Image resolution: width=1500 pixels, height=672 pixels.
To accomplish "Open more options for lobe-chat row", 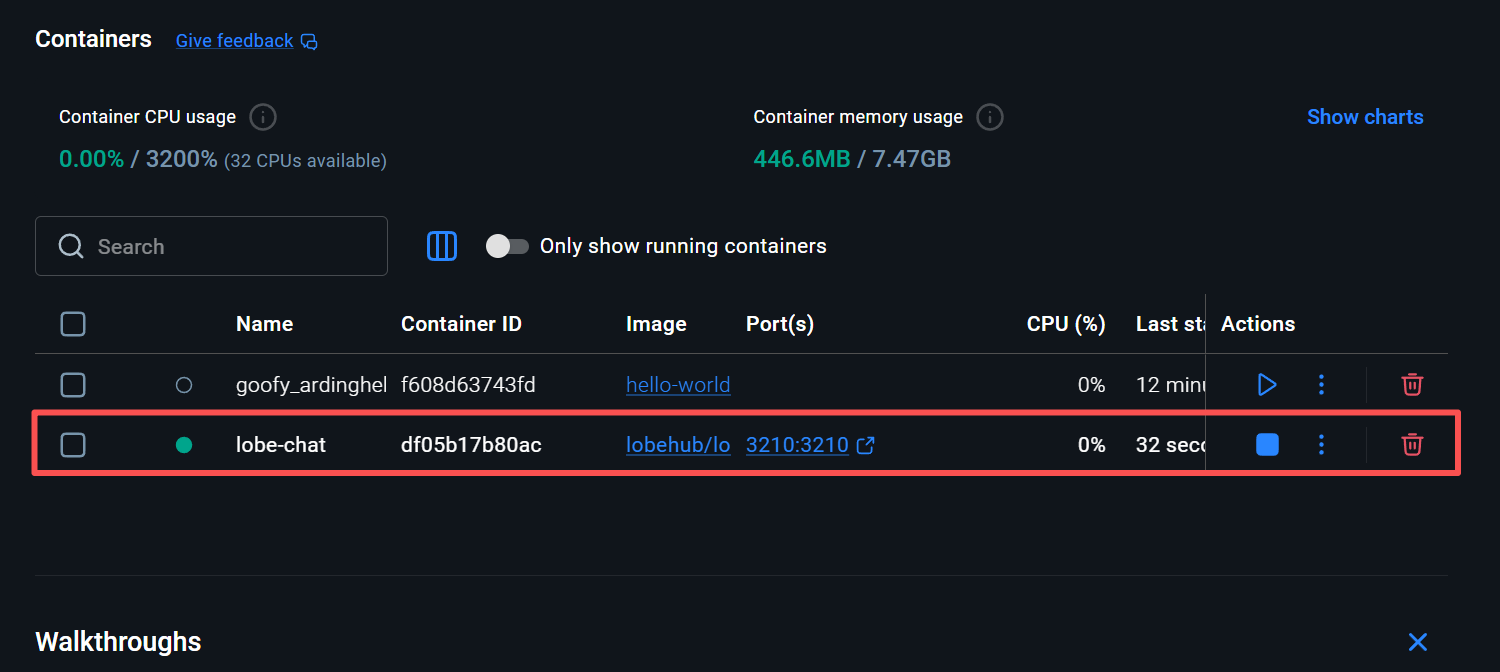I will pos(1321,445).
